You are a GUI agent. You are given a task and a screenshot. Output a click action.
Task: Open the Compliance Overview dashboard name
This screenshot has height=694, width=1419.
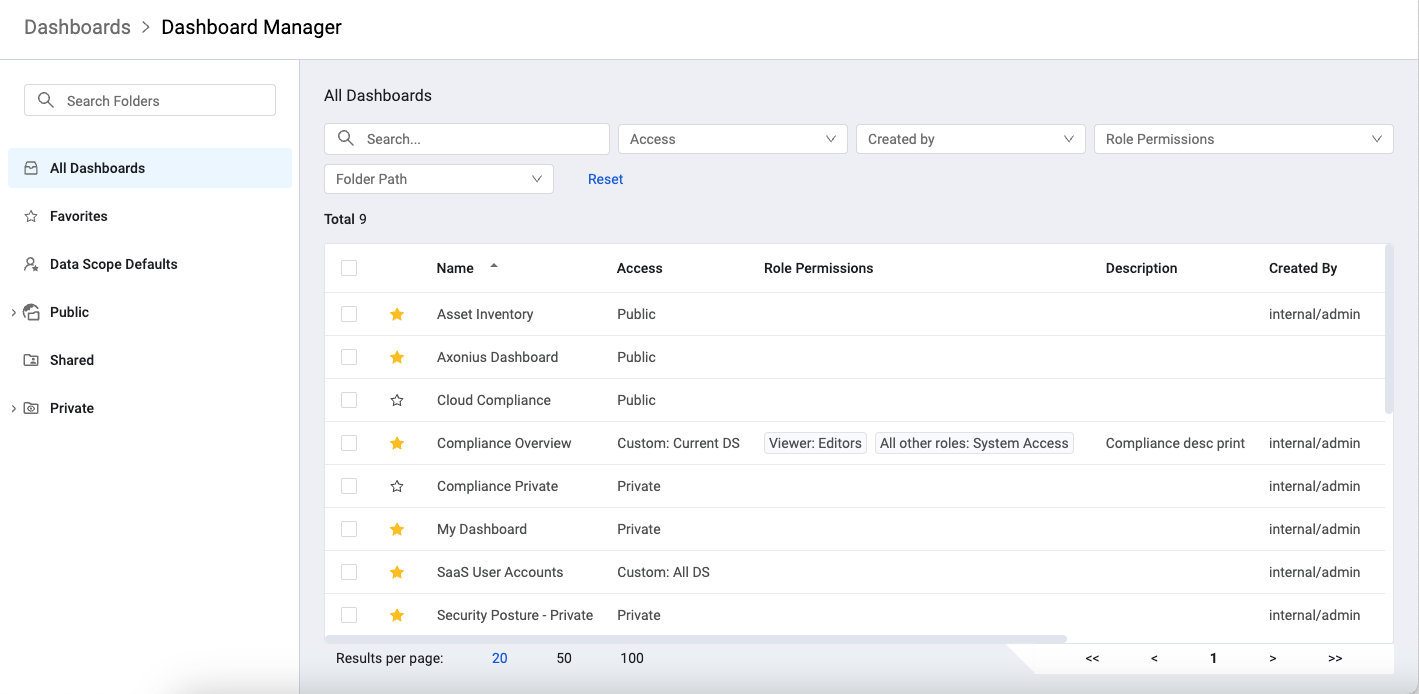pos(504,443)
